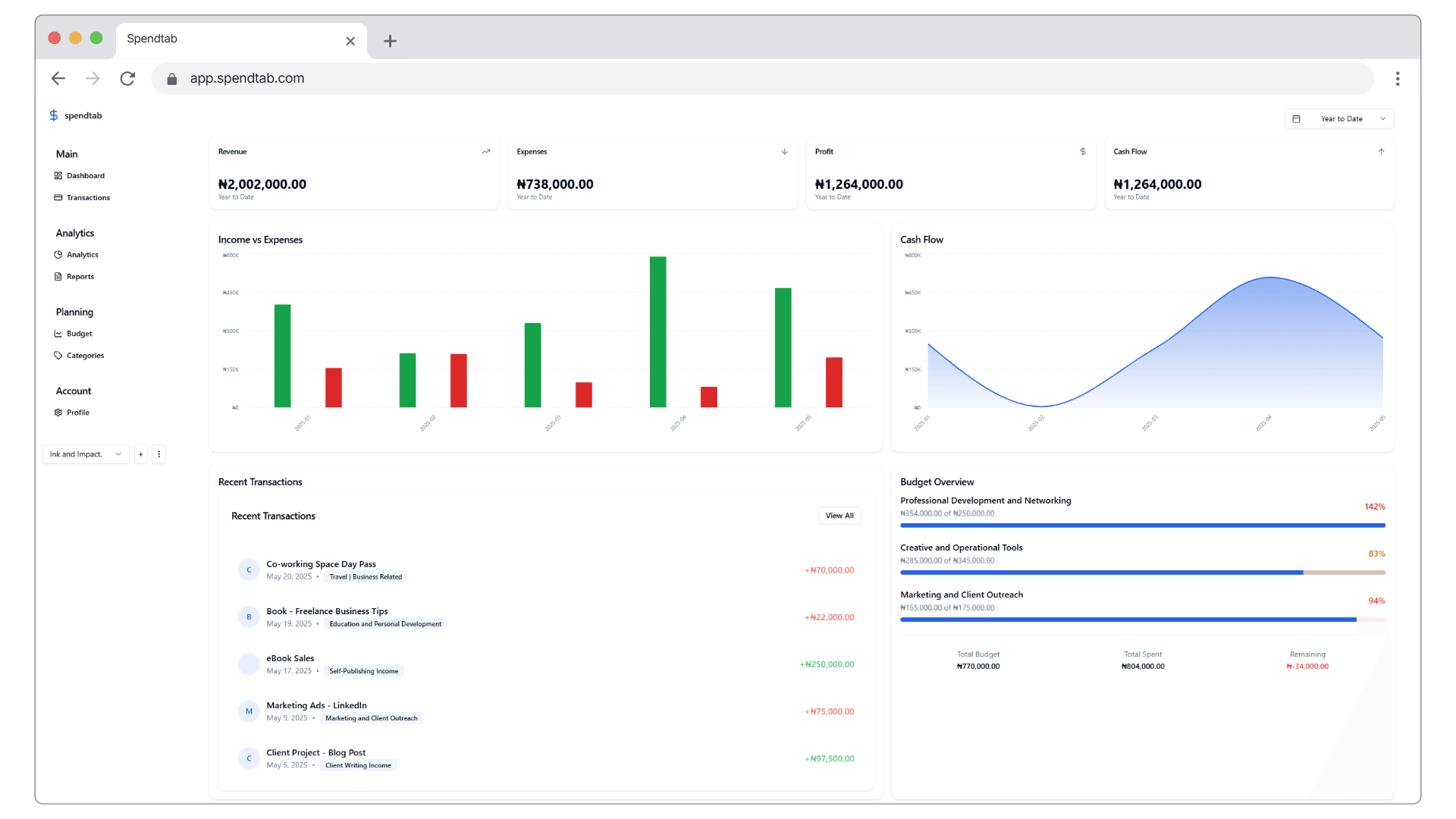Open the three-dot workspace options menu

click(x=158, y=454)
